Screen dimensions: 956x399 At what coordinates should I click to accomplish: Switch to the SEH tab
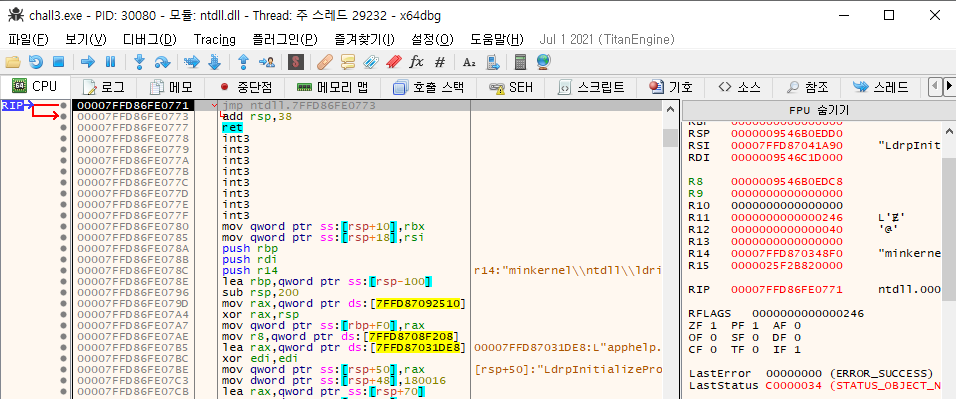click(511, 87)
